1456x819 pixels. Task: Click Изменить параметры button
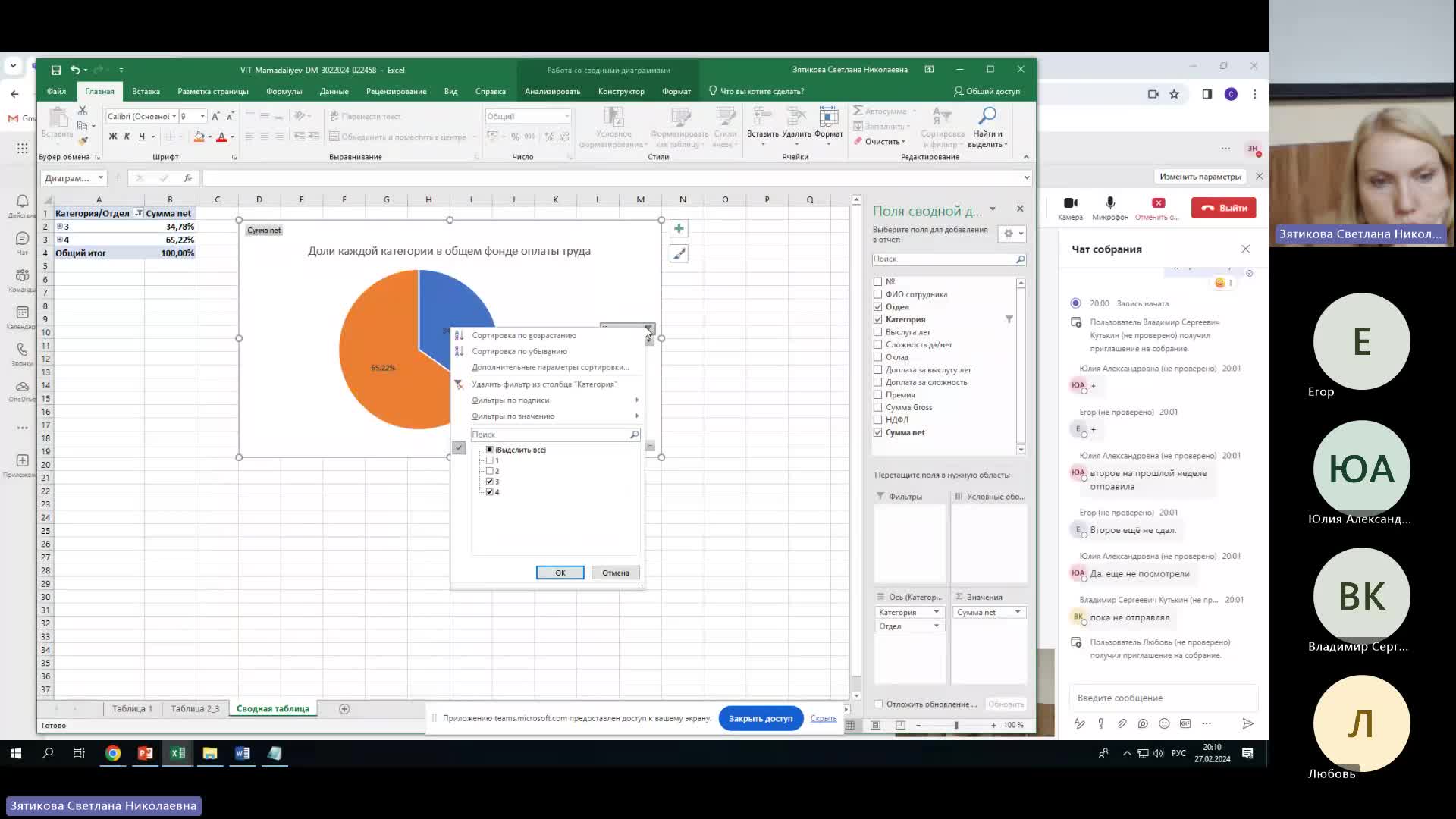point(1200,177)
